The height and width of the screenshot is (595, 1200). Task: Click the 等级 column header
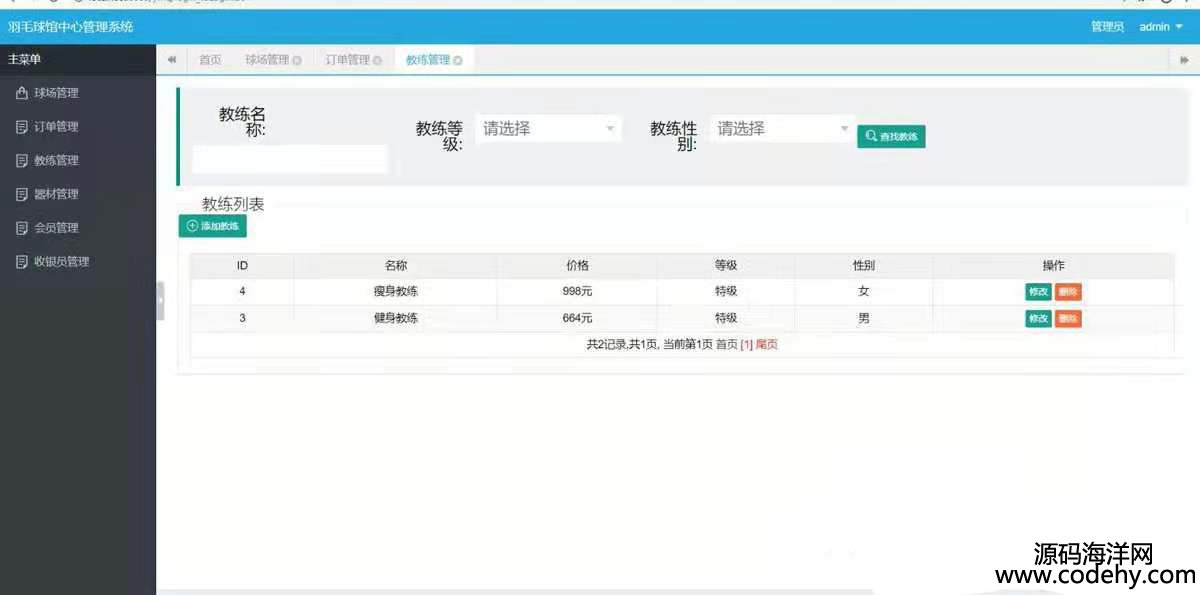click(726, 266)
